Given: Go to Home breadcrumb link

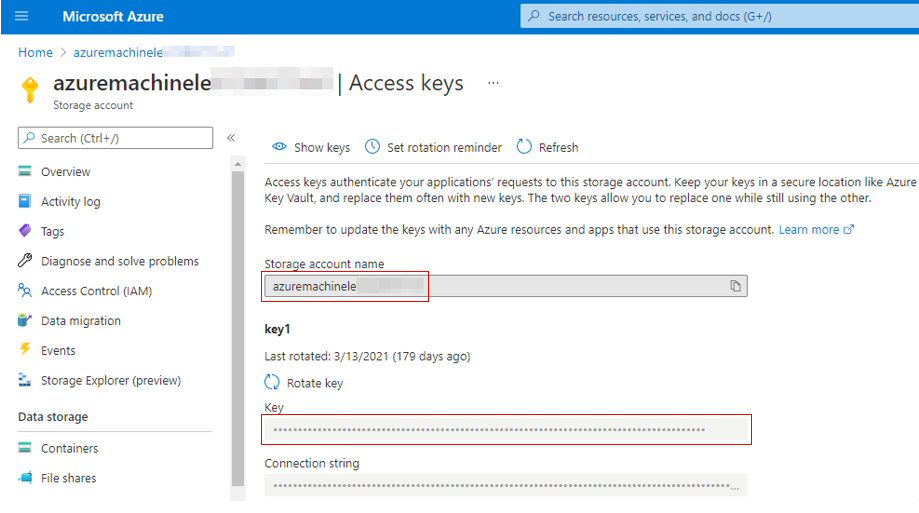Looking at the screenshot, I should click(x=35, y=52).
